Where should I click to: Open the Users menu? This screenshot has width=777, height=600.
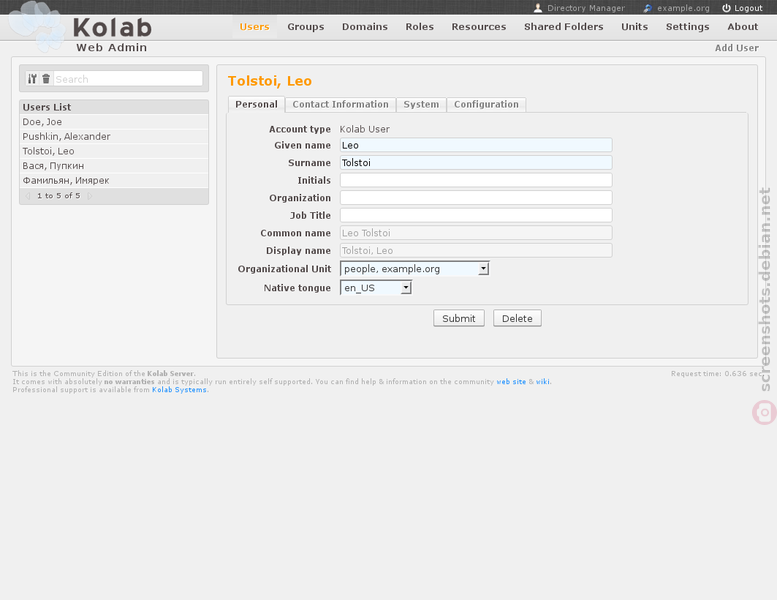pyautogui.click(x=254, y=27)
